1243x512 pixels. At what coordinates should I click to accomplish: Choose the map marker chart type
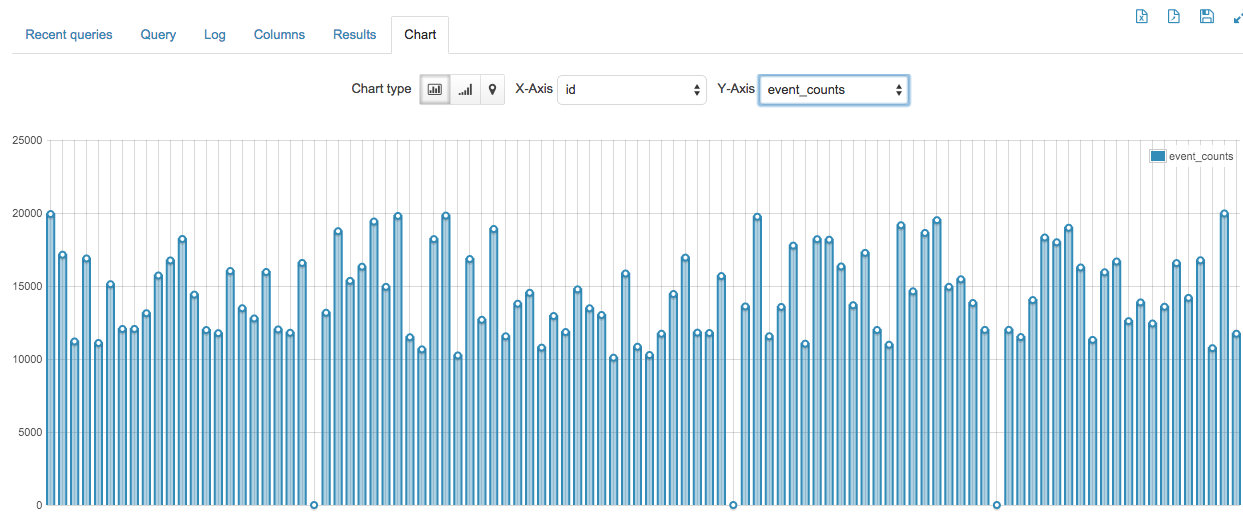(x=492, y=89)
